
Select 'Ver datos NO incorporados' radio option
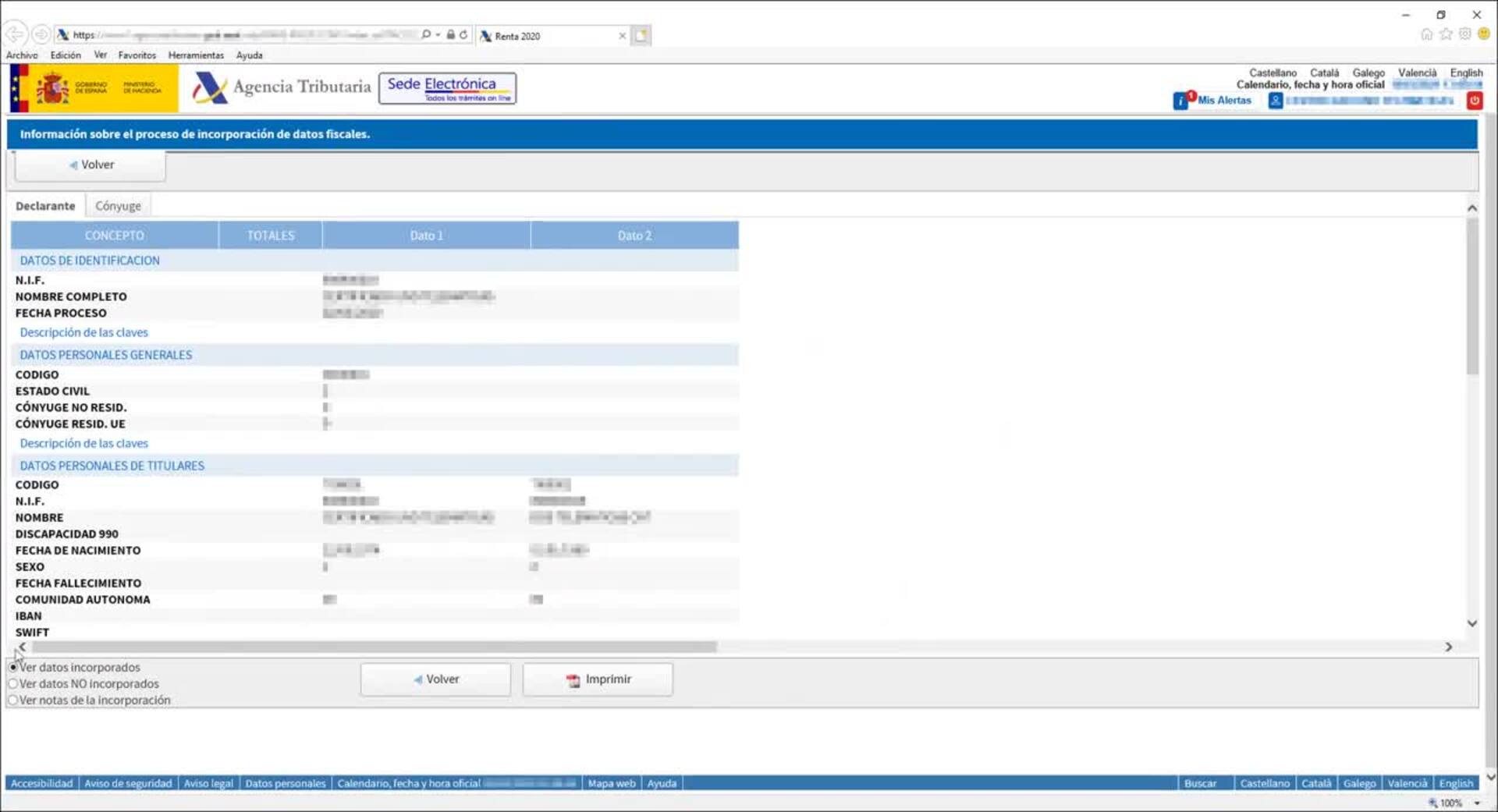tap(13, 684)
